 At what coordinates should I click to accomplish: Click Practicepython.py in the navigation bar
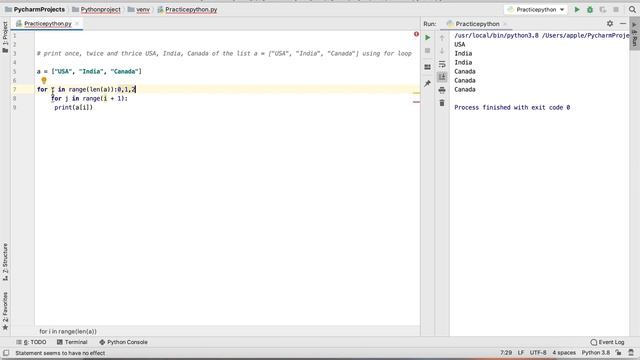pyautogui.click(x=187, y=9)
